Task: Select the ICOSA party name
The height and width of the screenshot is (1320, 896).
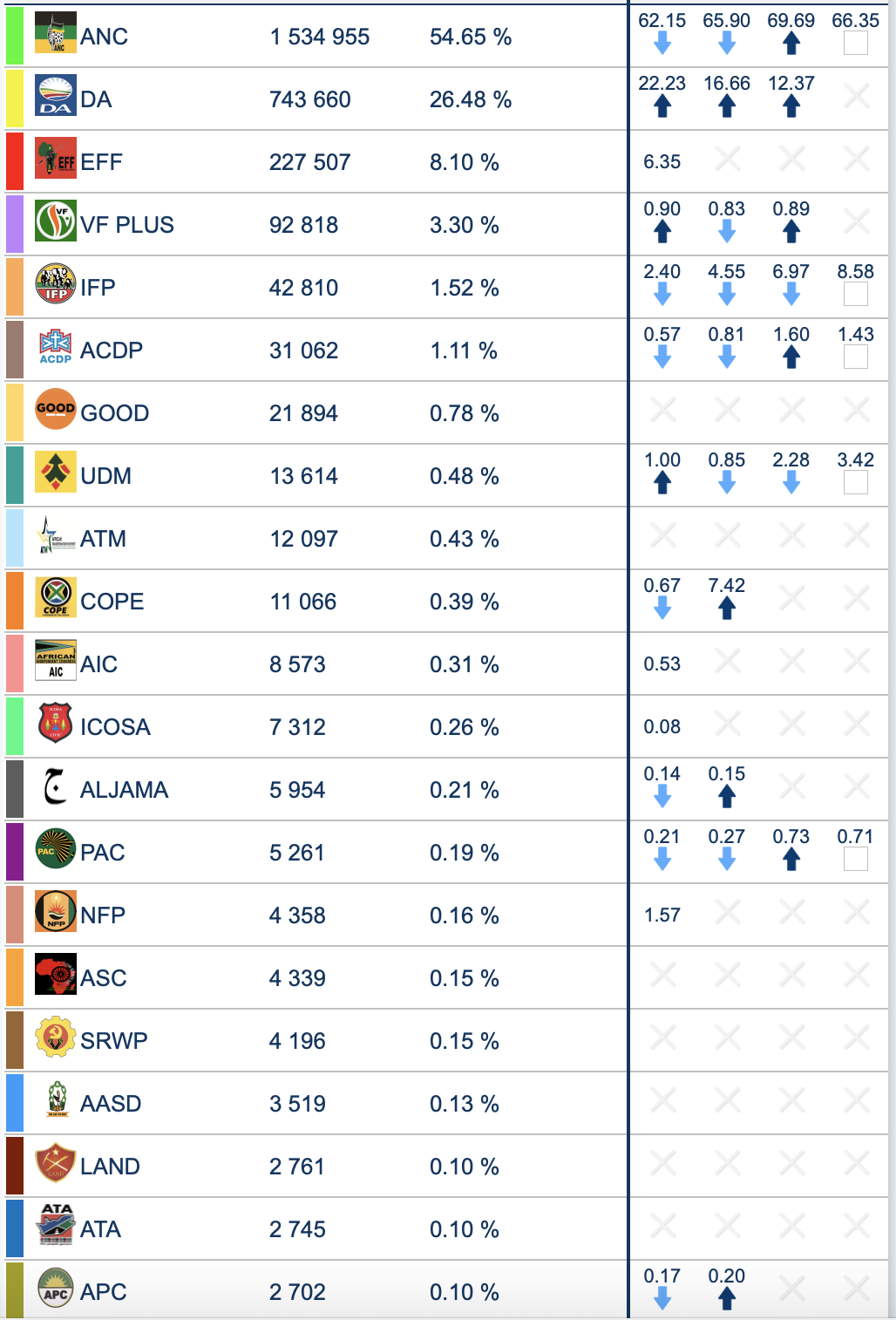Action: (x=115, y=727)
